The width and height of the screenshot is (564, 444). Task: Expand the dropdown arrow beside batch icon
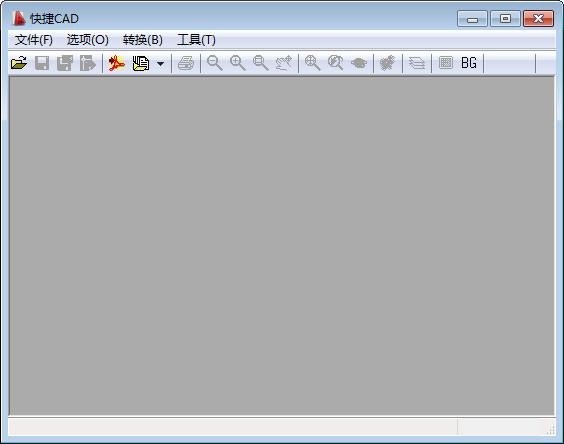(x=160, y=64)
